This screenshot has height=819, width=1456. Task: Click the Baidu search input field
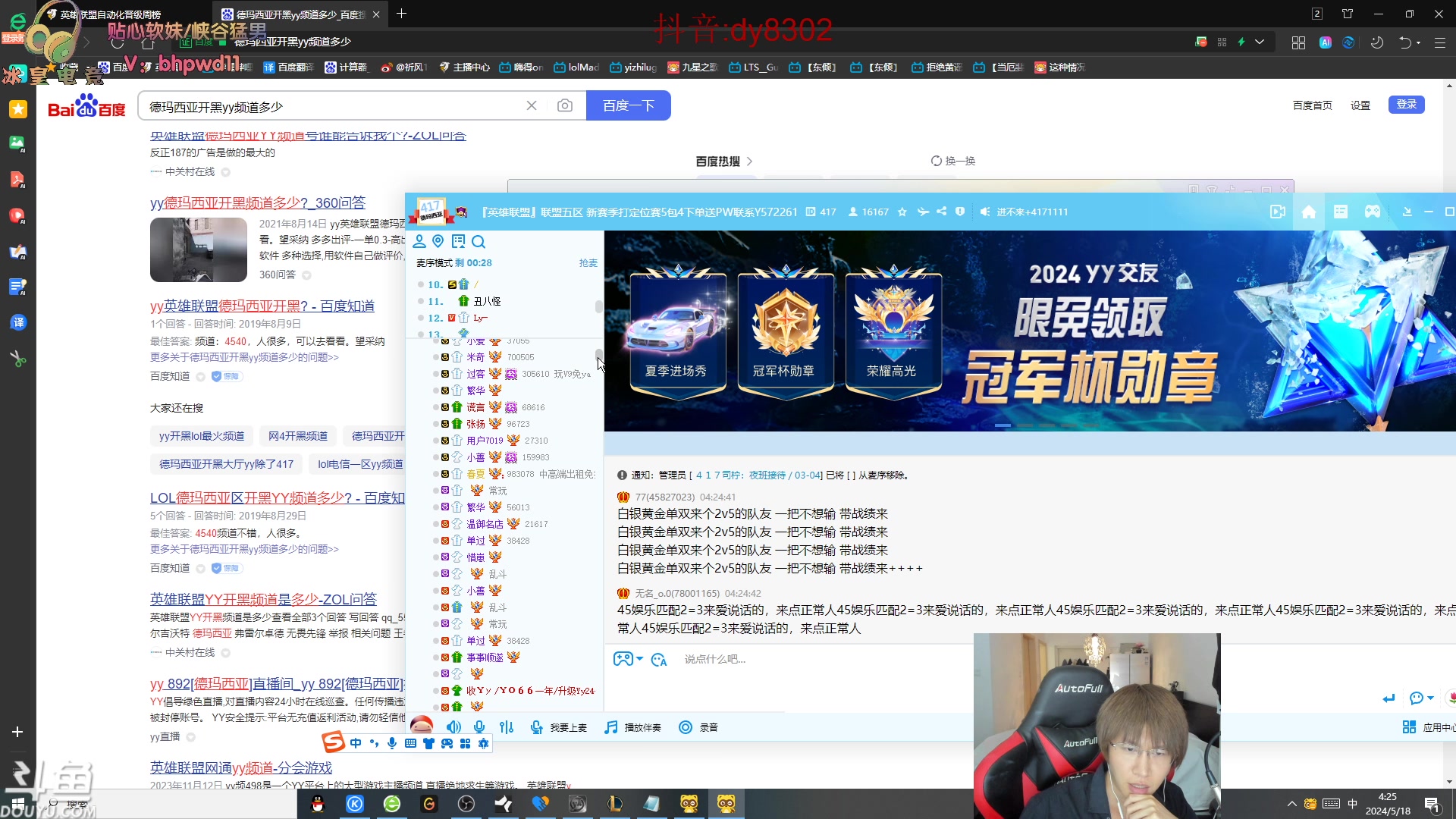tap(334, 106)
